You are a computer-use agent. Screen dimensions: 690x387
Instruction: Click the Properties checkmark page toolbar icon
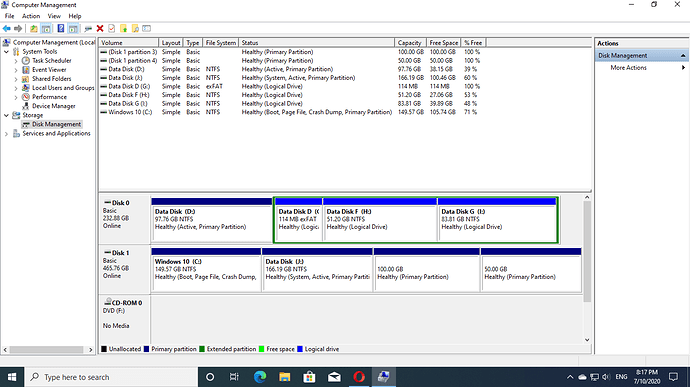[x=111, y=29]
